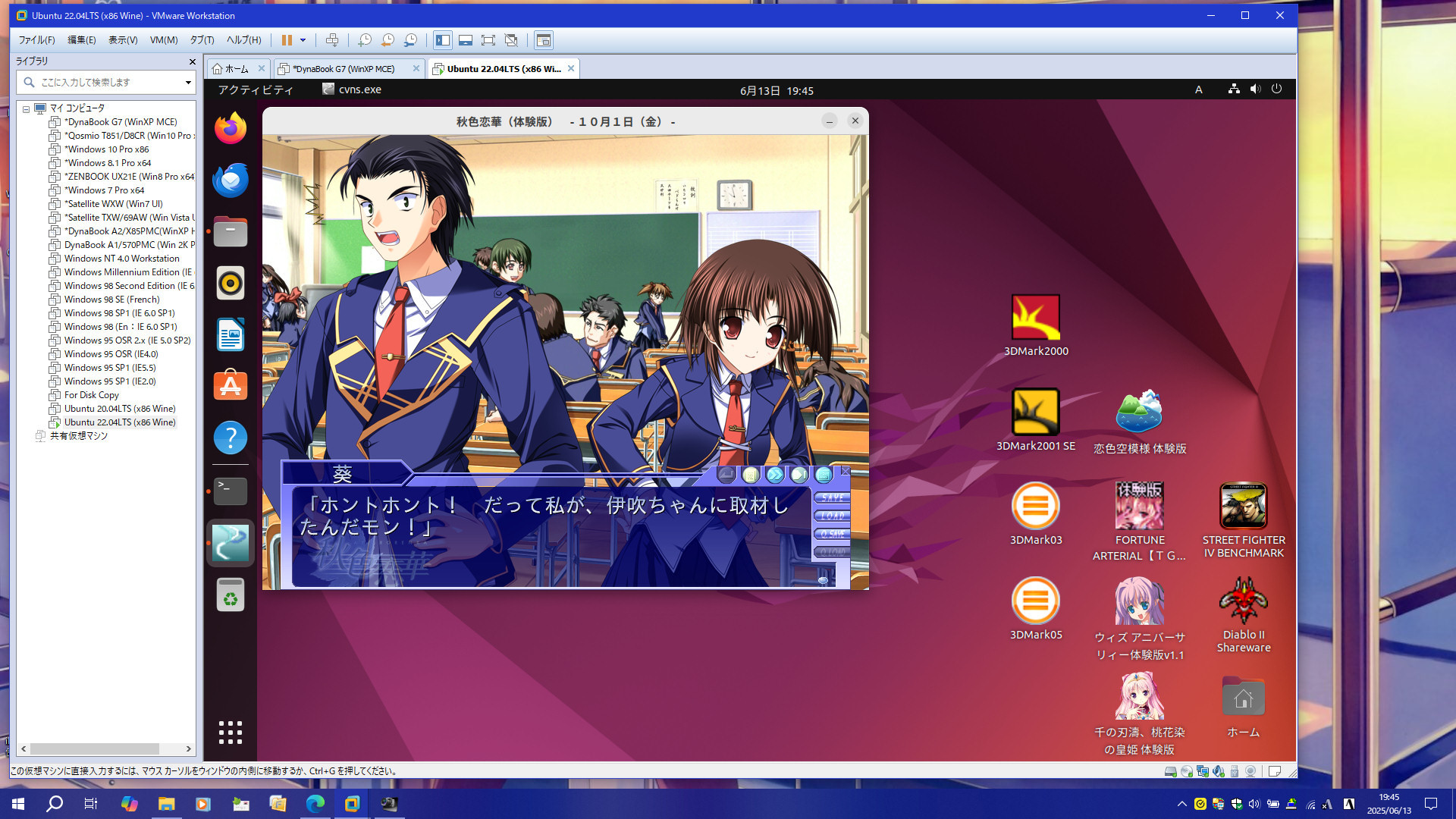Viewport: 1456px width, 819px height.
Task: Send Ctrl+Alt+Del to the virtual machine
Action: [x=332, y=40]
